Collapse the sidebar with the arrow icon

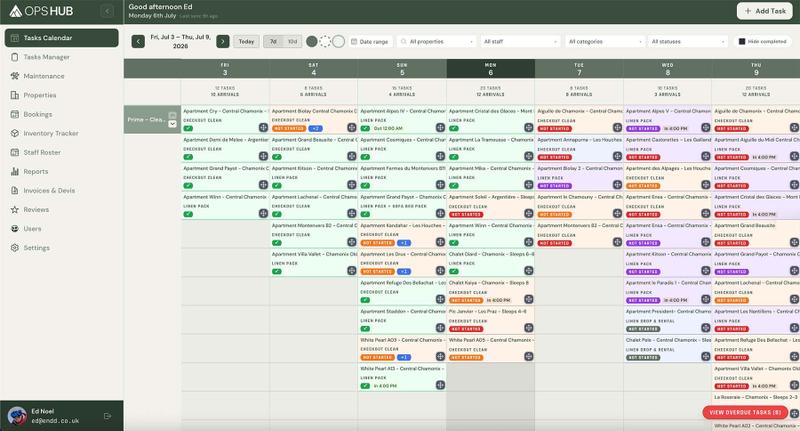[107, 11]
